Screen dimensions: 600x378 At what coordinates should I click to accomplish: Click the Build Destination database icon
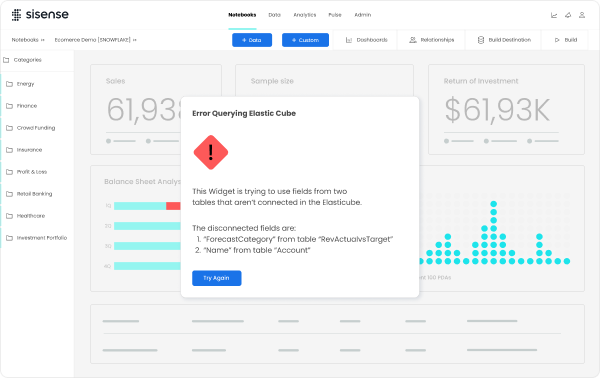coord(481,40)
